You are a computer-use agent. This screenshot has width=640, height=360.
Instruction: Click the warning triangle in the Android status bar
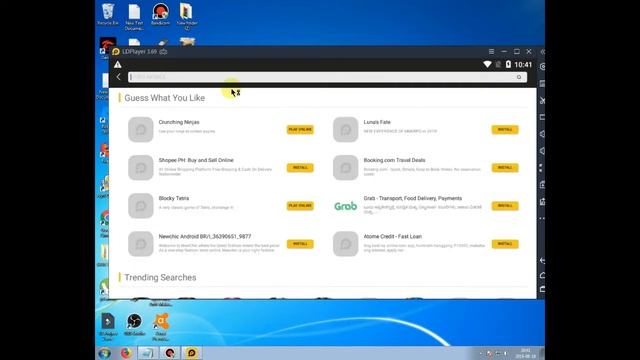118,64
